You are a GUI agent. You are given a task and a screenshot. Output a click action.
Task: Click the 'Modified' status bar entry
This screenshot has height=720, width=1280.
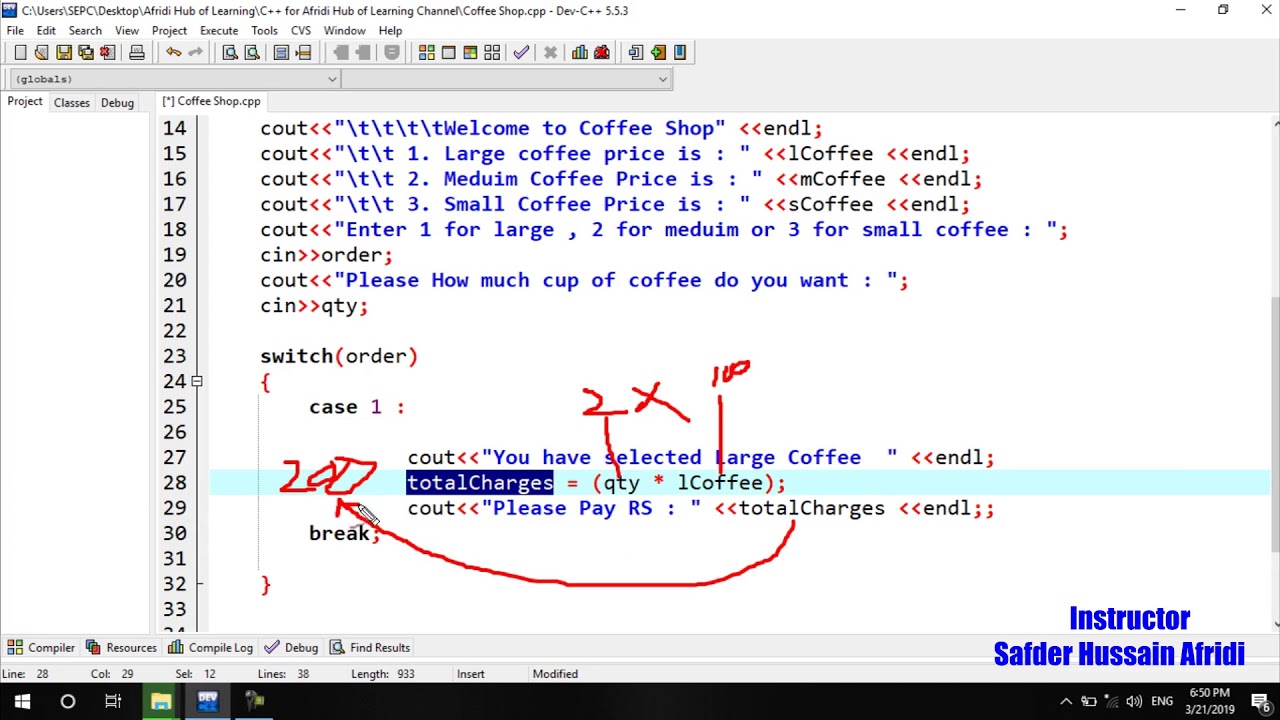[x=555, y=674]
